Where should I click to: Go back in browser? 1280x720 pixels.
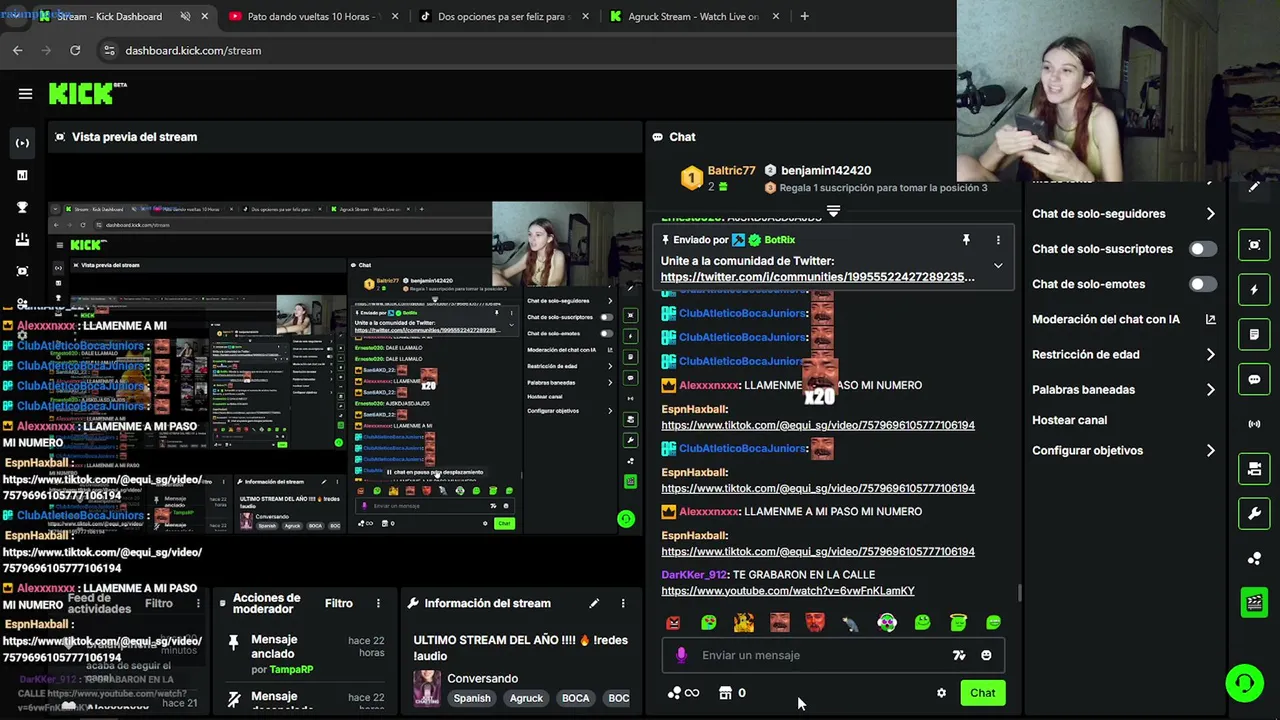(18, 50)
